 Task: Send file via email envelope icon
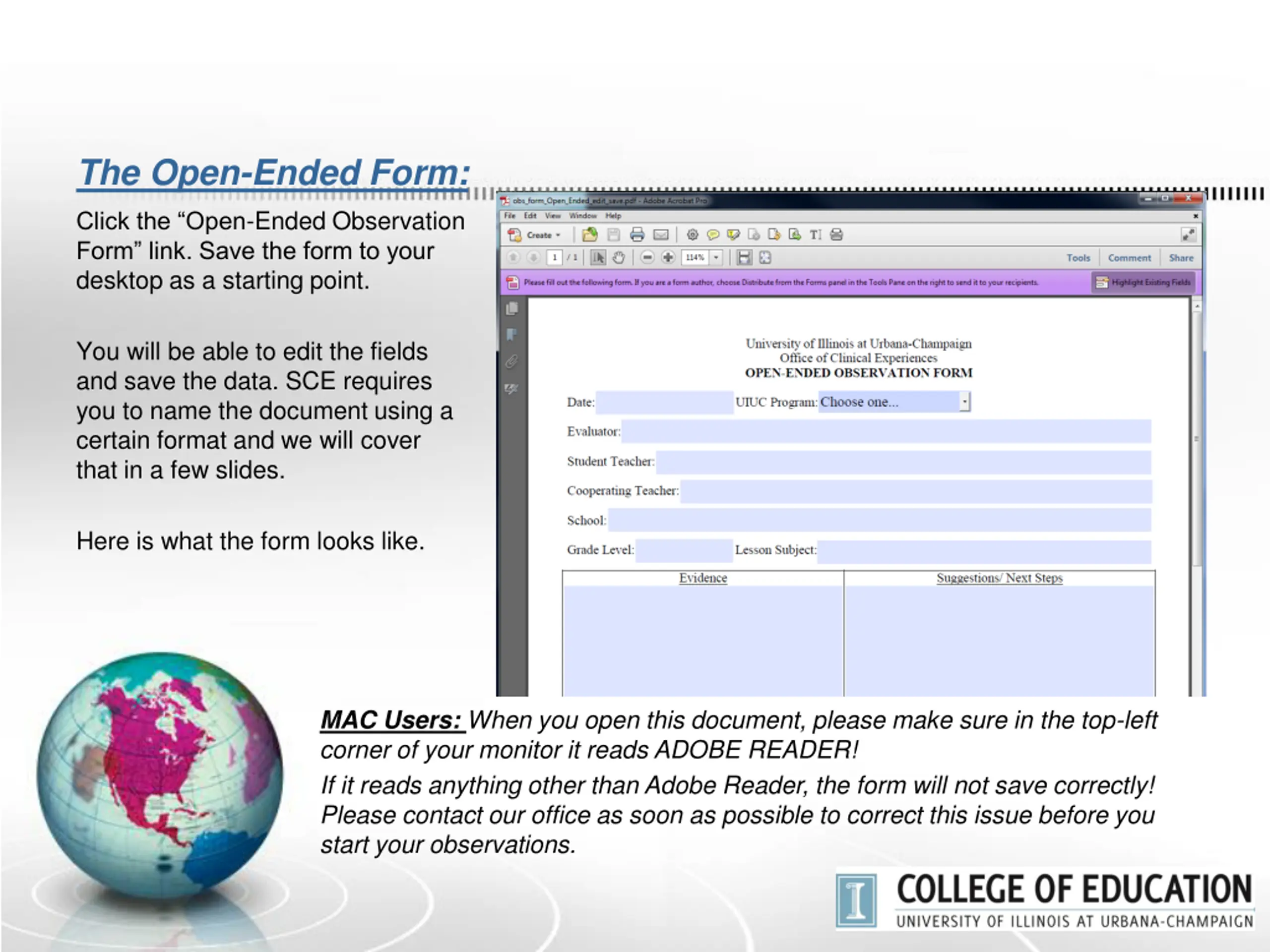click(x=661, y=235)
